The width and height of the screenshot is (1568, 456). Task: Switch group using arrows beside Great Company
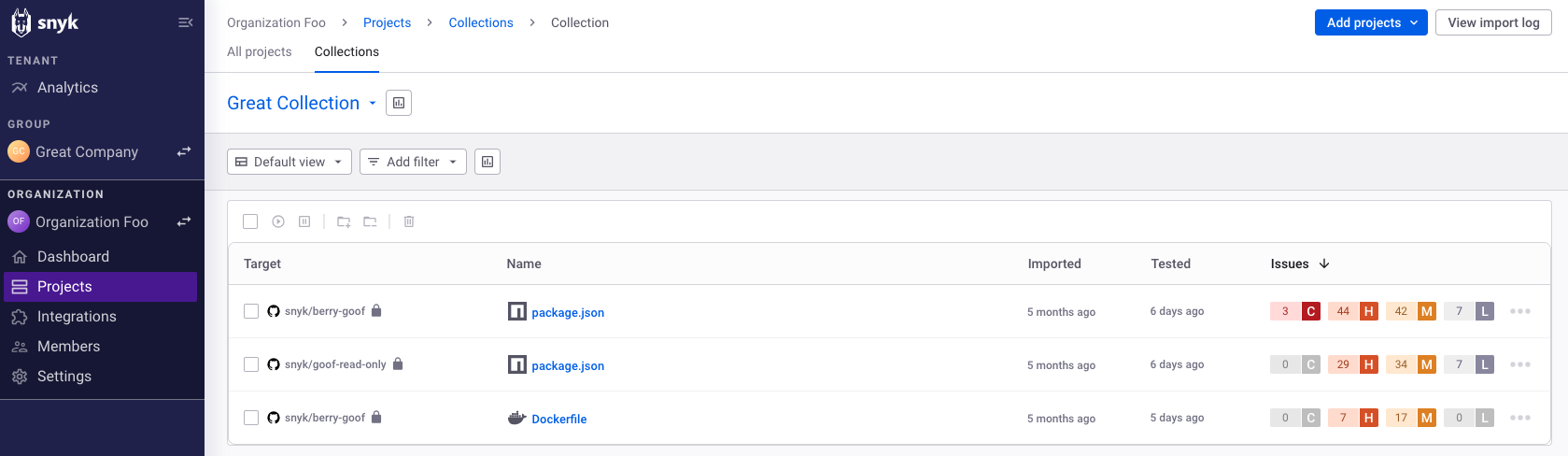click(184, 151)
